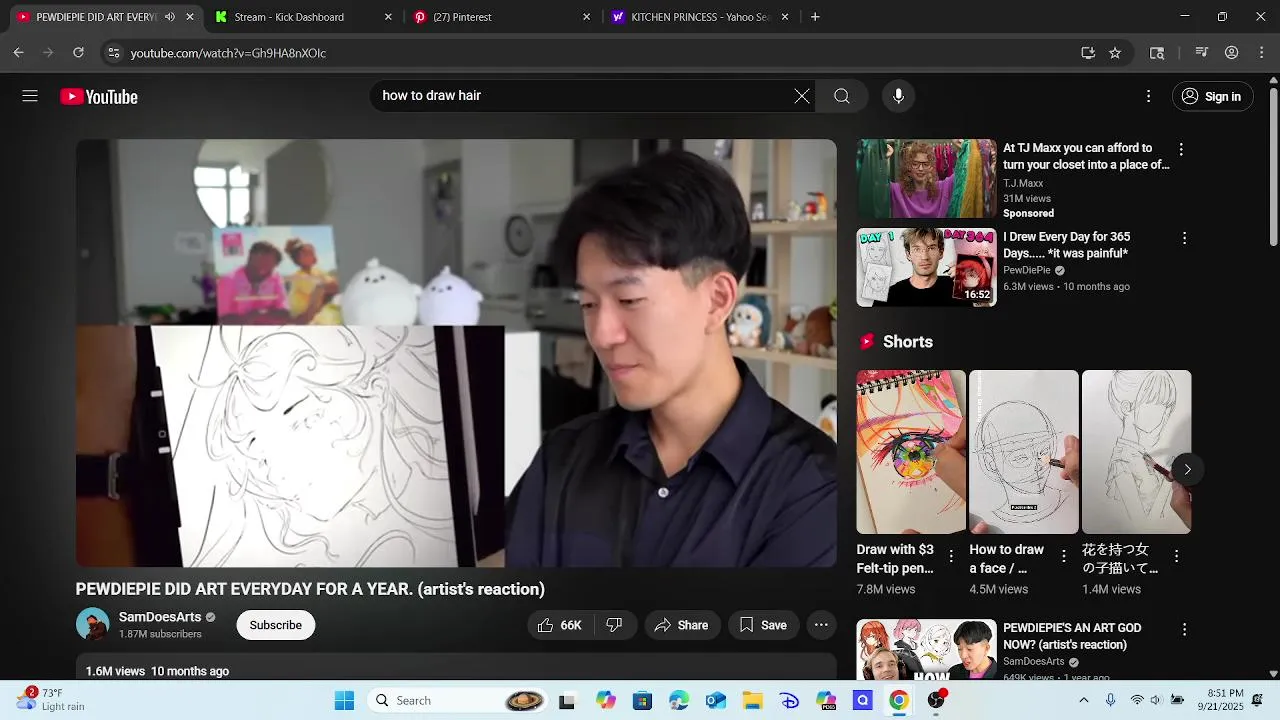
Task: Open more actions under the video
Action: pos(821,625)
